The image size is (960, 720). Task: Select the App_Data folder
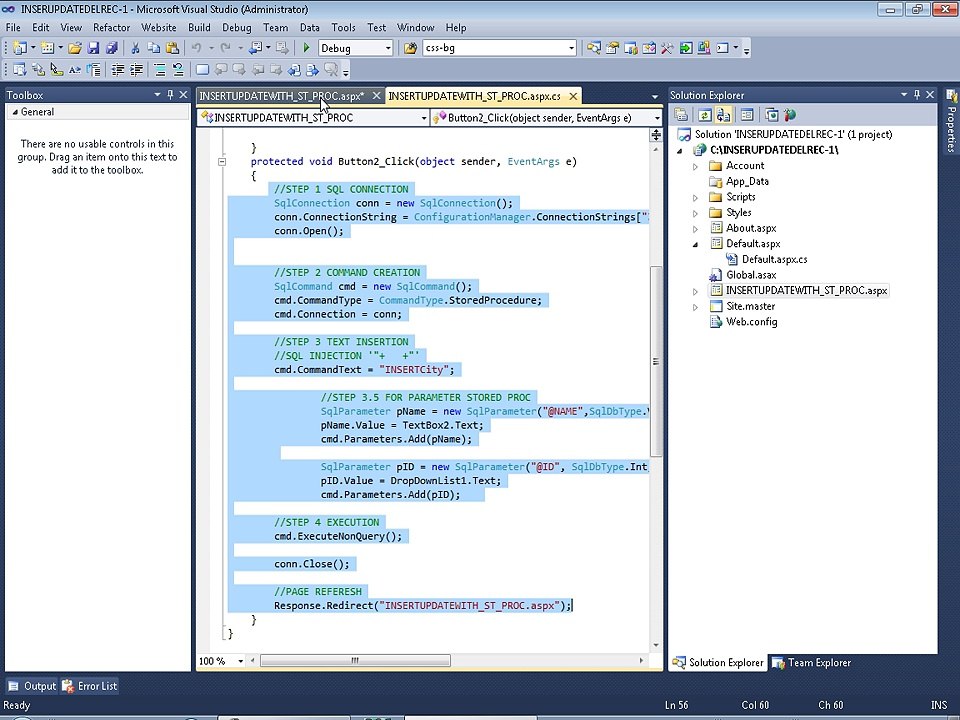[747, 182]
